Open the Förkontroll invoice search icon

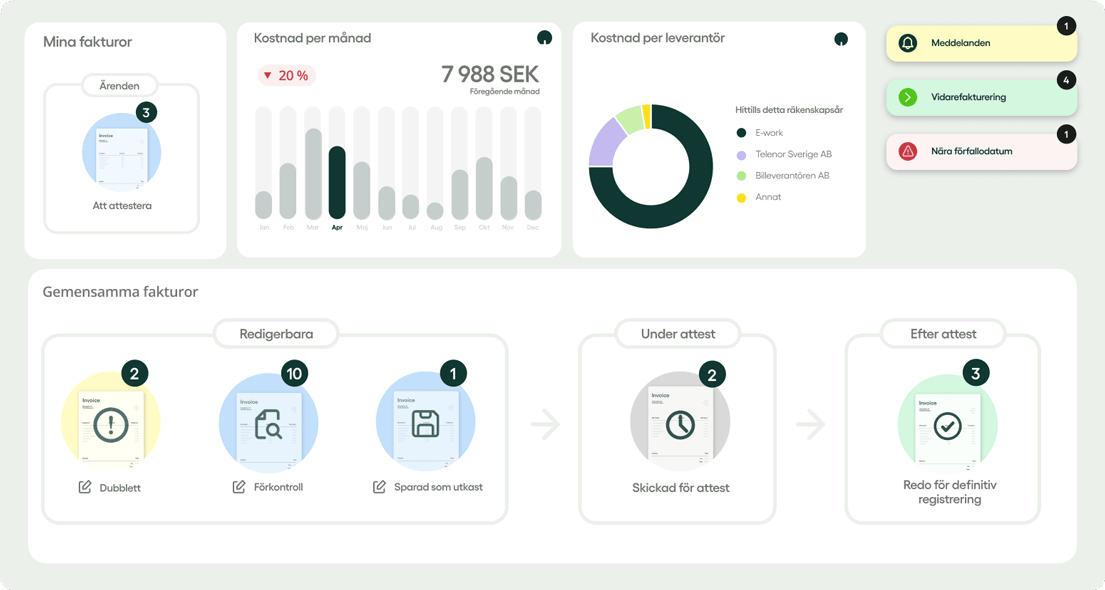[x=268, y=424]
